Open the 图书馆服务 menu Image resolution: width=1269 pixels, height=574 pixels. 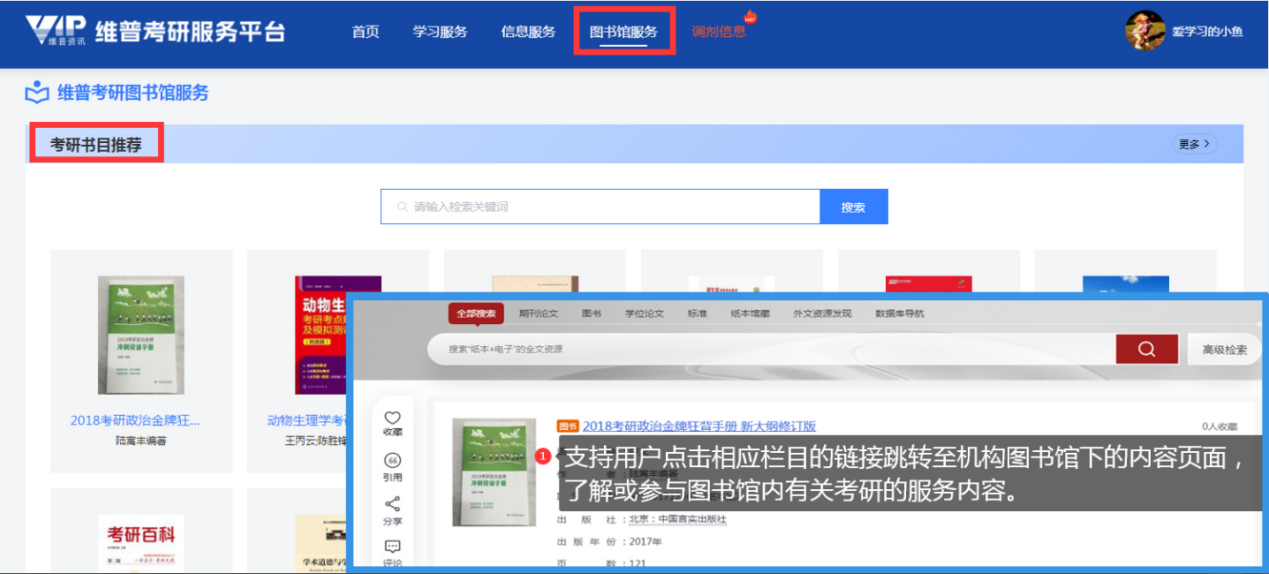pyautogui.click(x=624, y=31)
